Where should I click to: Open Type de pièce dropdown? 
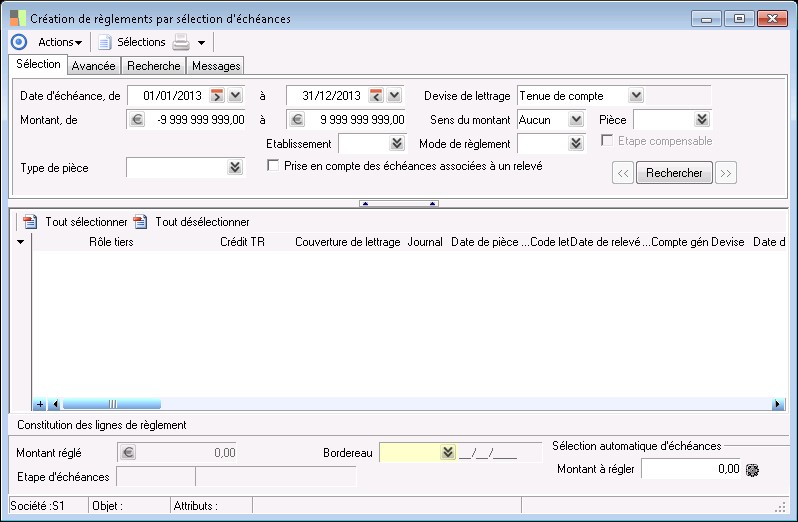coord(235,167)
